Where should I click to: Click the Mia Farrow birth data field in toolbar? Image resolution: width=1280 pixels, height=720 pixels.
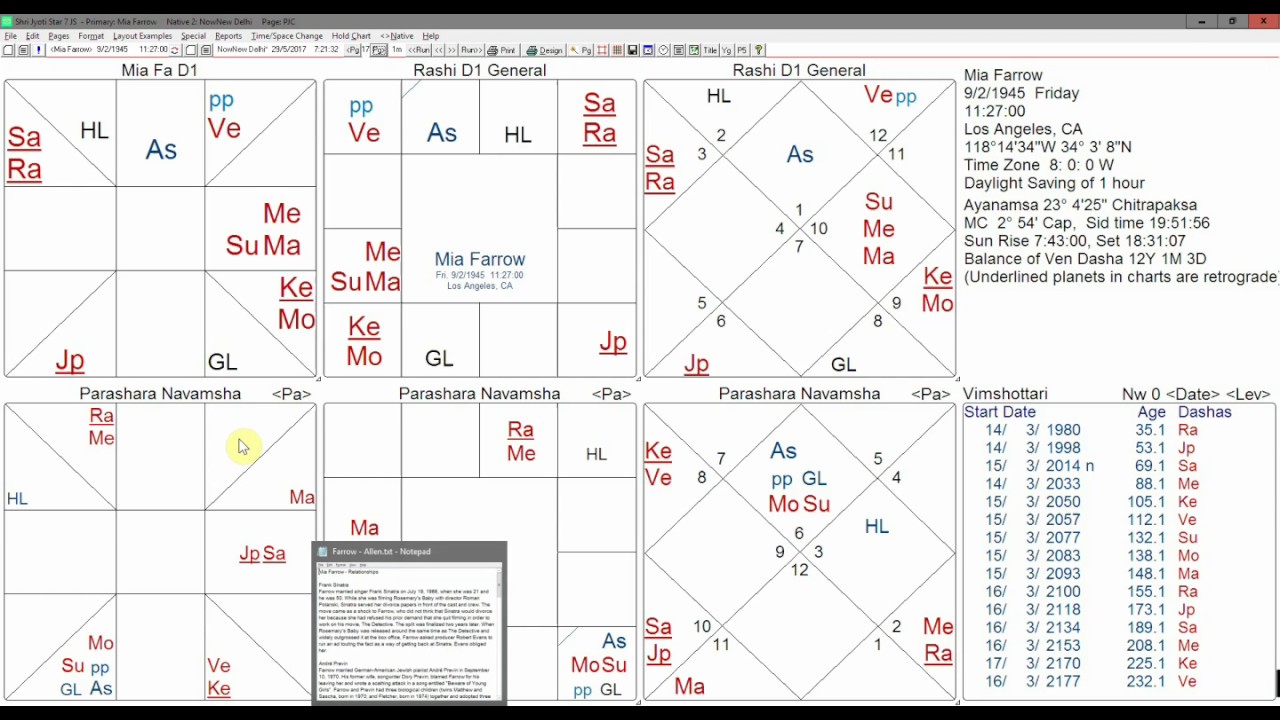pos(109,50)
